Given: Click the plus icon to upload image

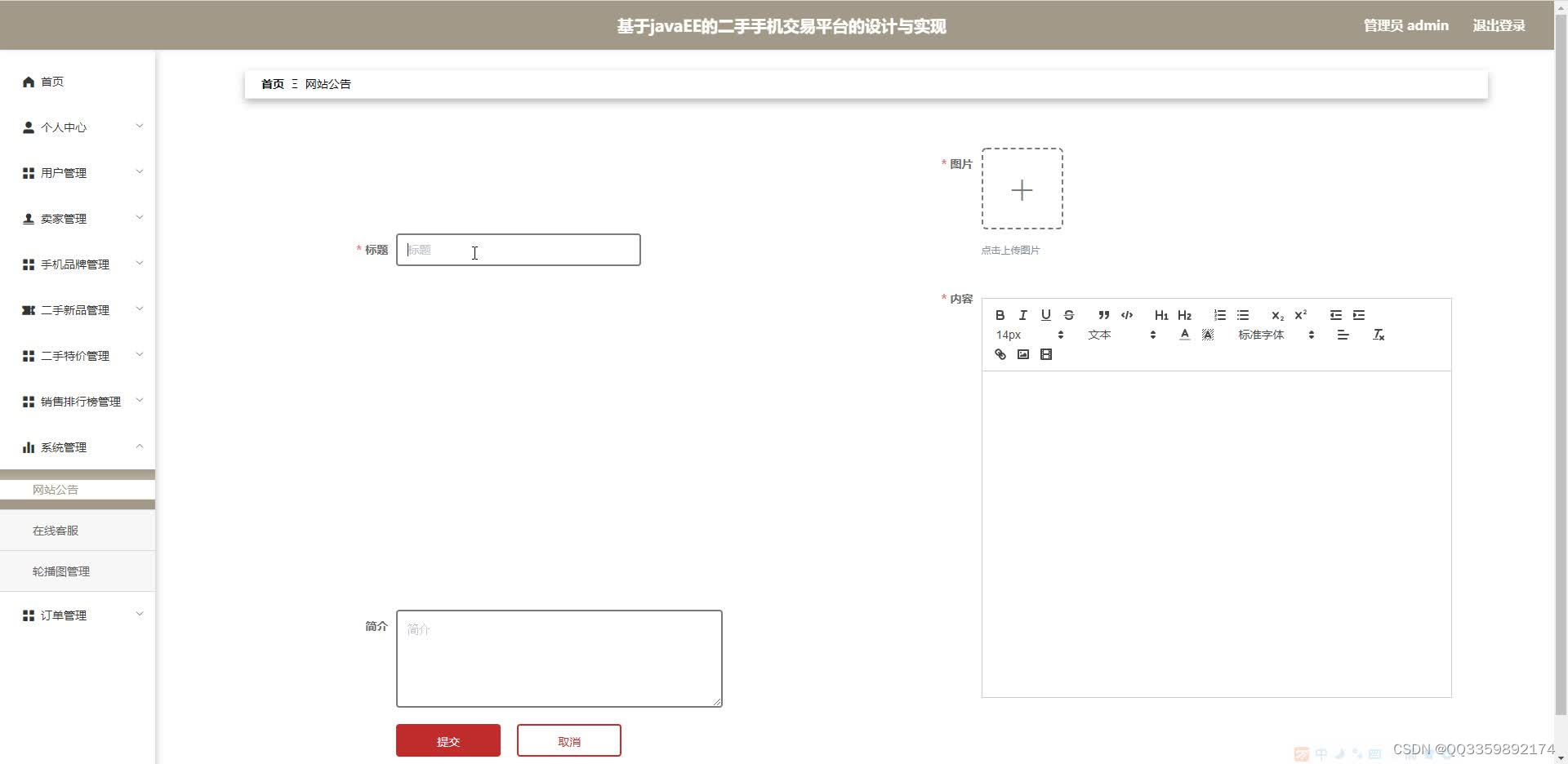Looking at the screenshot, I should 1022,189.
